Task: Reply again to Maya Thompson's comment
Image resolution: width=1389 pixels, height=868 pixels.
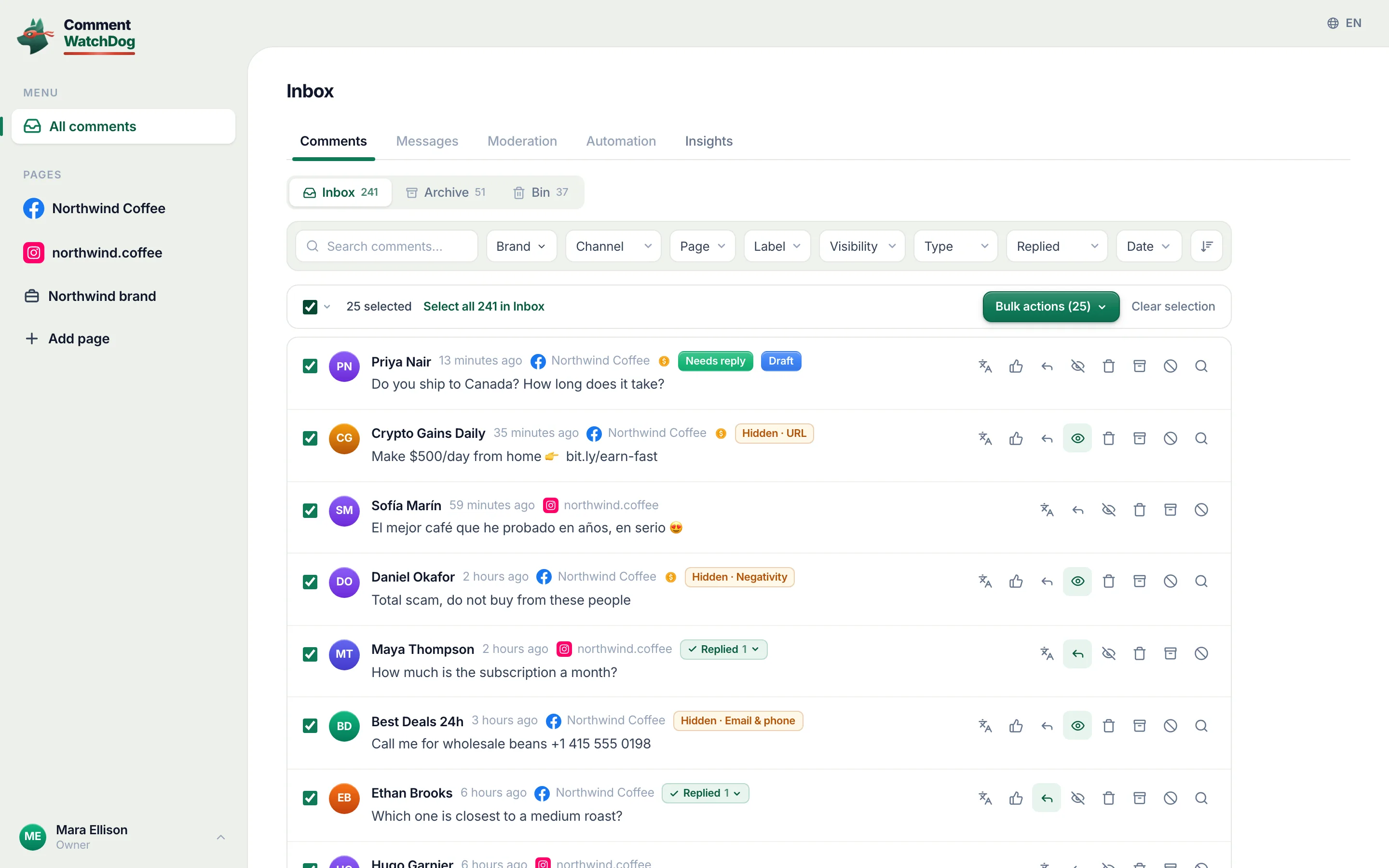Action: (1078, 654)
